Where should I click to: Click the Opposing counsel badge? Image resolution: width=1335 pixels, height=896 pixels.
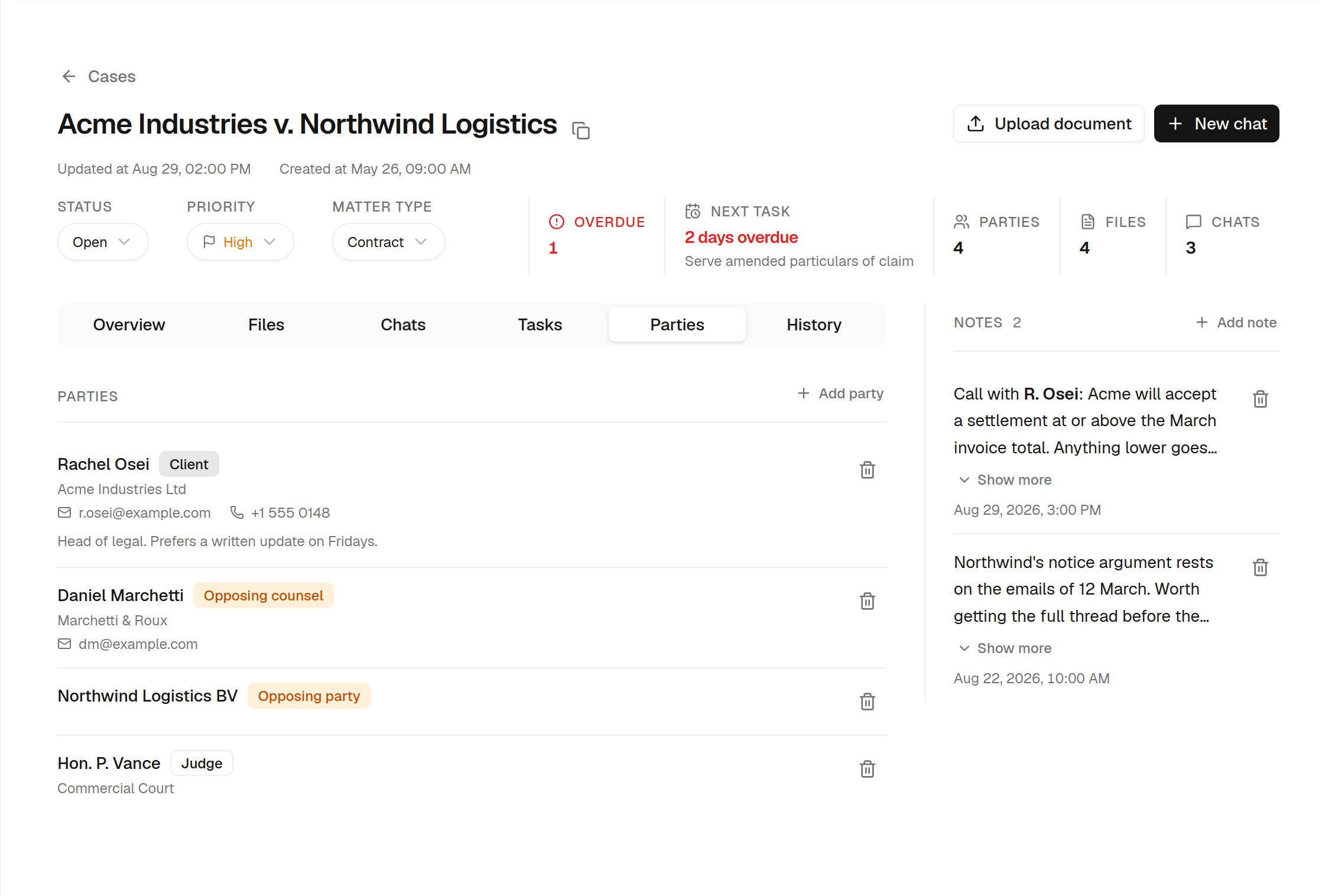pyautogui.click(x=264, y=595)
